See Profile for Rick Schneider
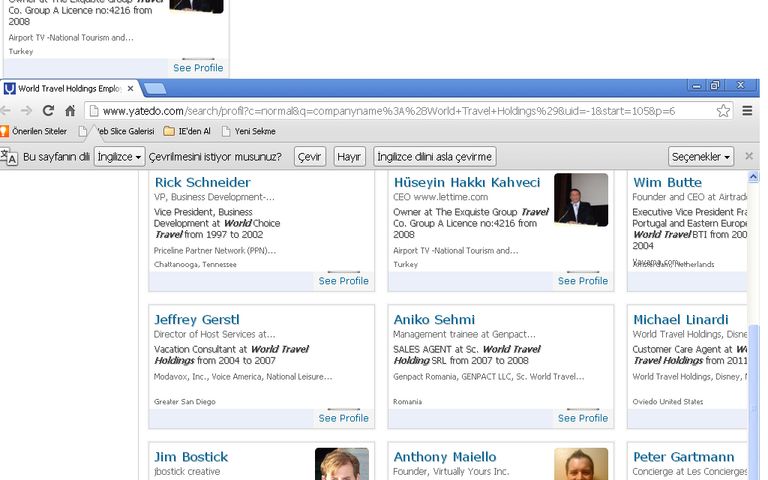This screenshot has width=768, height=480. [x=343, y=281]
